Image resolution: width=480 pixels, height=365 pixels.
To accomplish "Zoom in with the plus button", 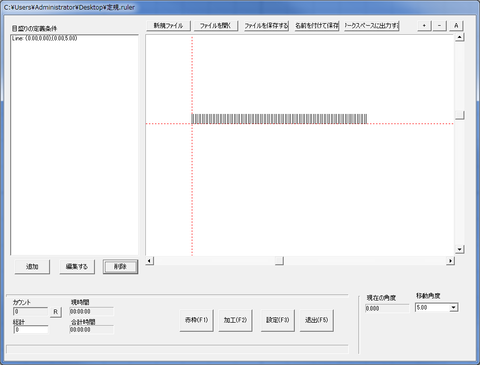I will (x=424, y=26).
